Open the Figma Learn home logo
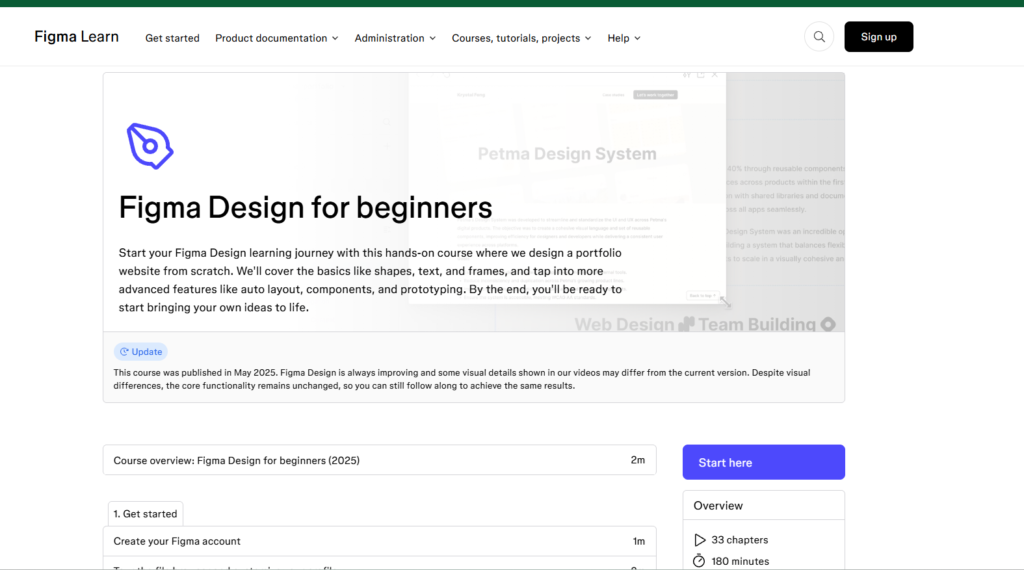Screen dimensions: 1024x570 [76, 37]
